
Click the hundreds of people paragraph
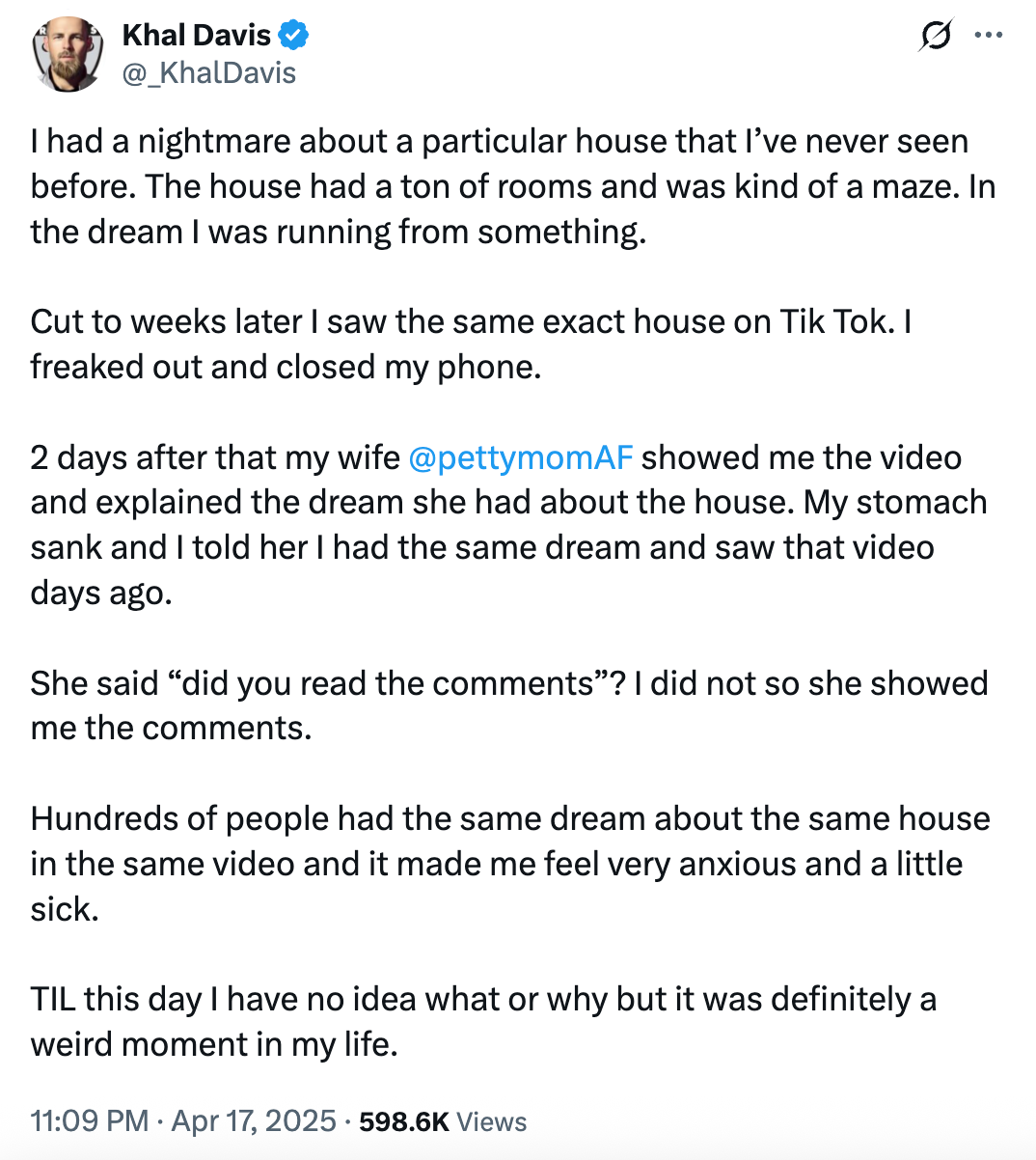(482, 862)
